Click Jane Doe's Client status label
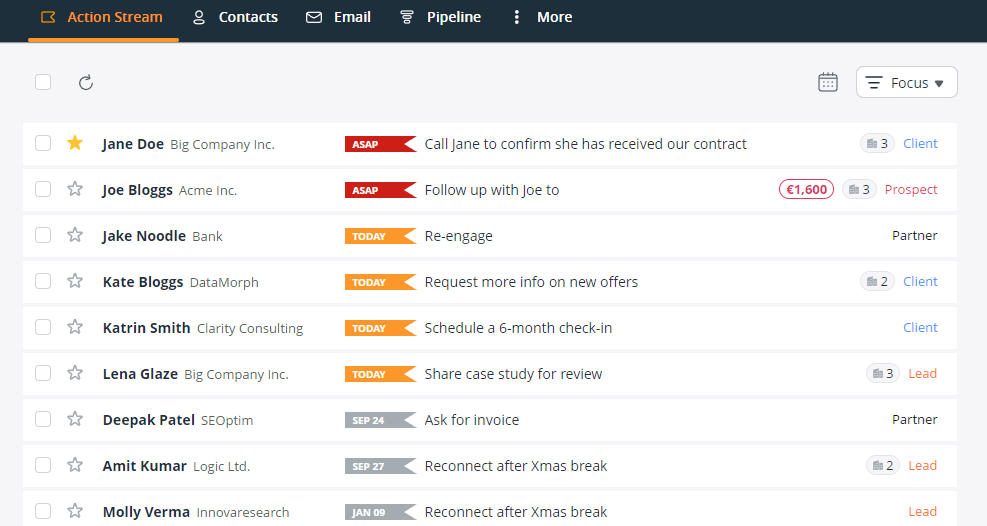Viewport: 987px width, 526px height. click(x=920, y=143)
